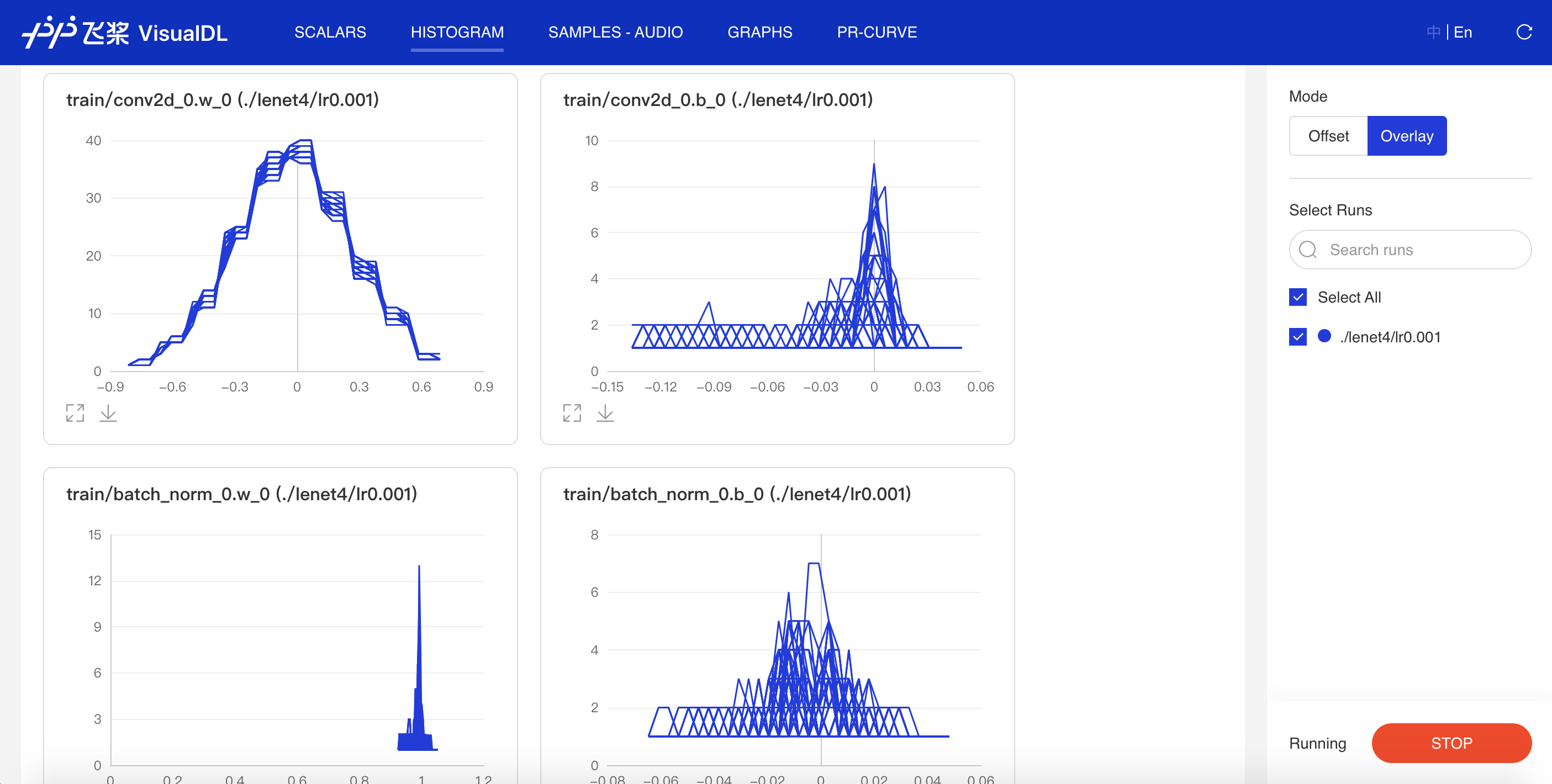Click the magnifier icon in Search runs
Image resolution: width=1552 pixels, height=784 pixels.
click(1308, 250)
